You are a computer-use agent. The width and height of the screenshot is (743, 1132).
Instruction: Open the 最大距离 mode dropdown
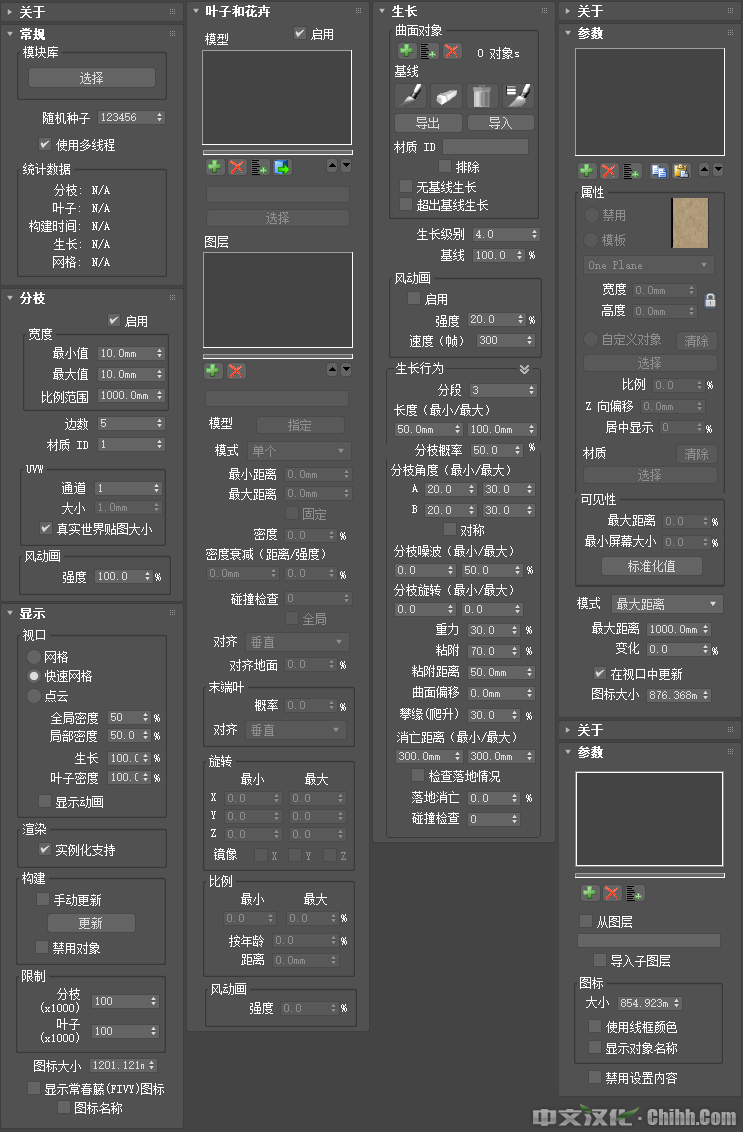pos(667,604)
